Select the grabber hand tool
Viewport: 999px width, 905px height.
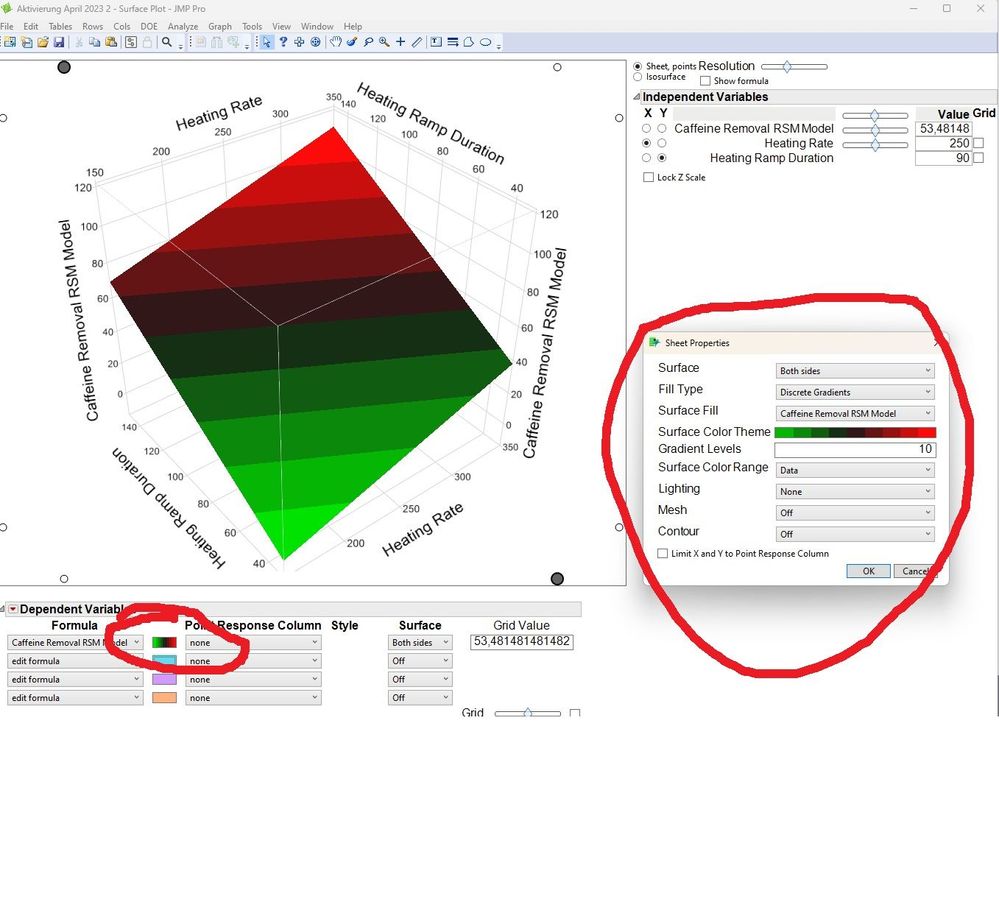[336, 42]
